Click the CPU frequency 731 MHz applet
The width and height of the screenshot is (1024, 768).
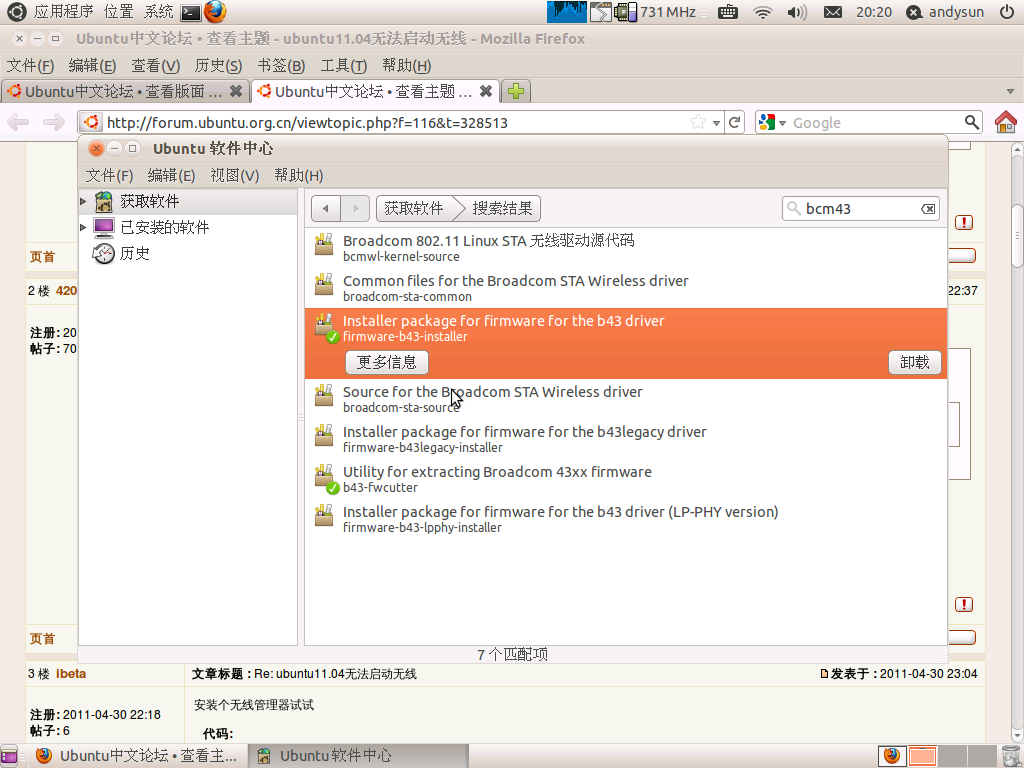click(x=656, y=12)
